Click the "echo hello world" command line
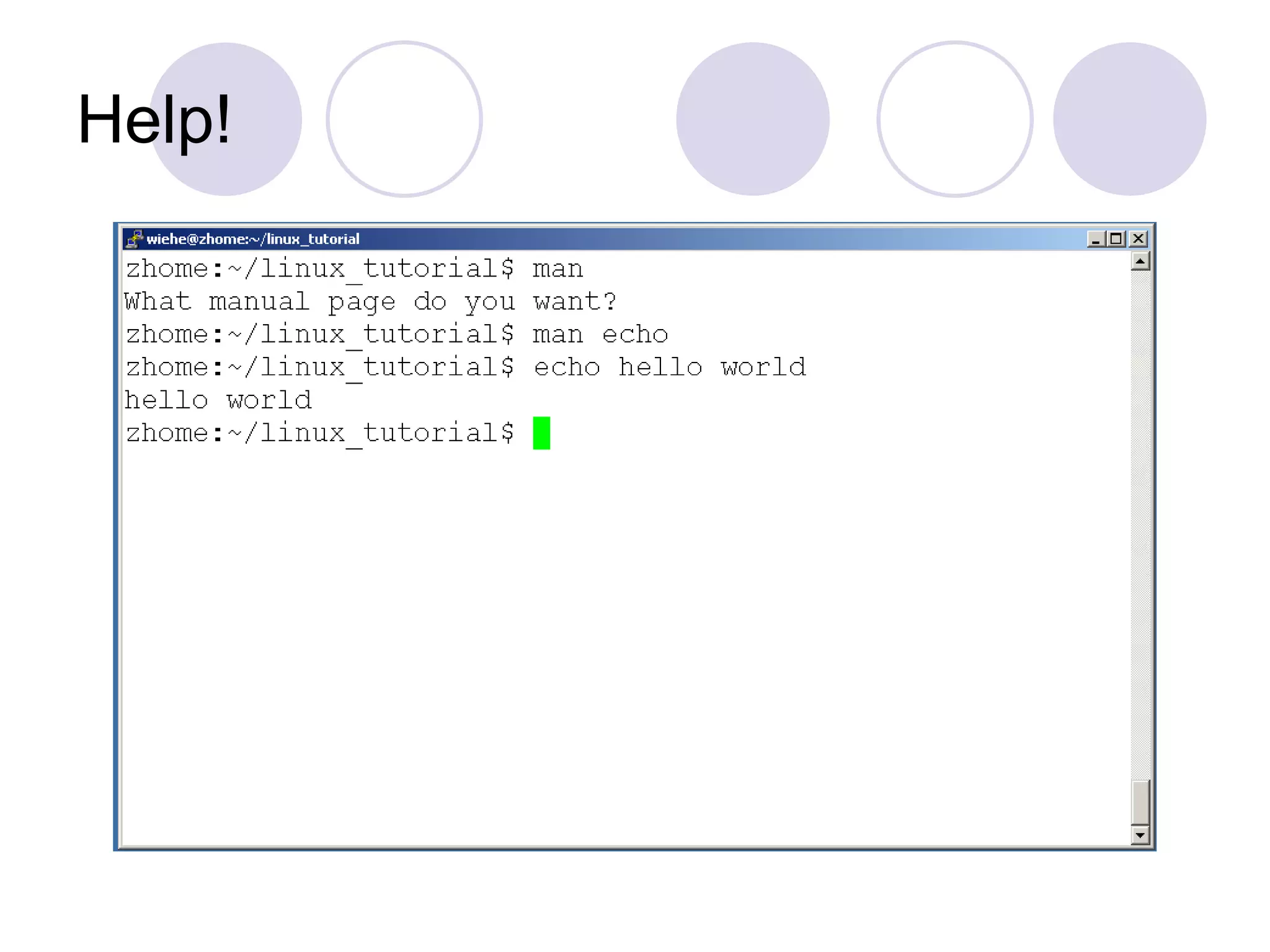Viewport: 1270px width, 952px height. 670,368
